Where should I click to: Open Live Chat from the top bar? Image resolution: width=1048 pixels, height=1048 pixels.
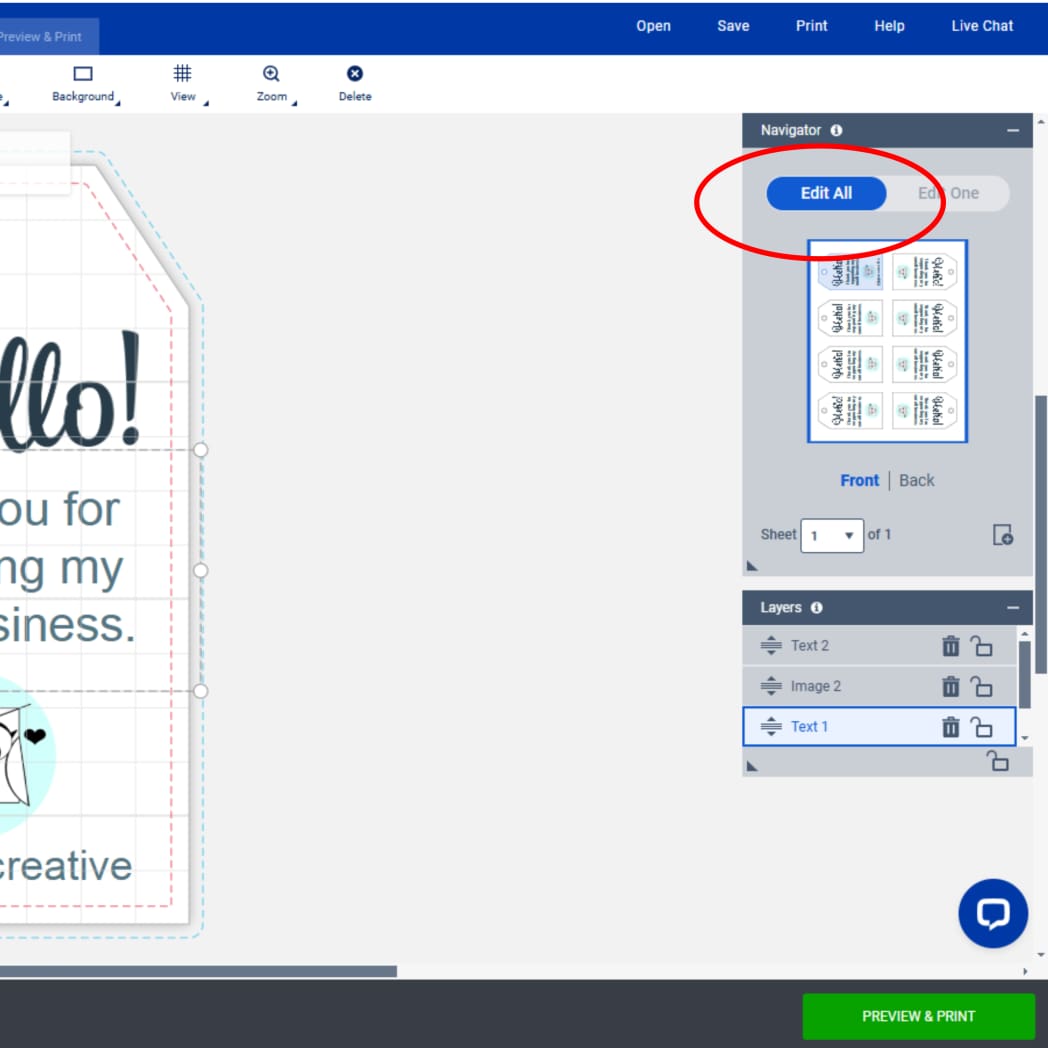pos(982,26)
